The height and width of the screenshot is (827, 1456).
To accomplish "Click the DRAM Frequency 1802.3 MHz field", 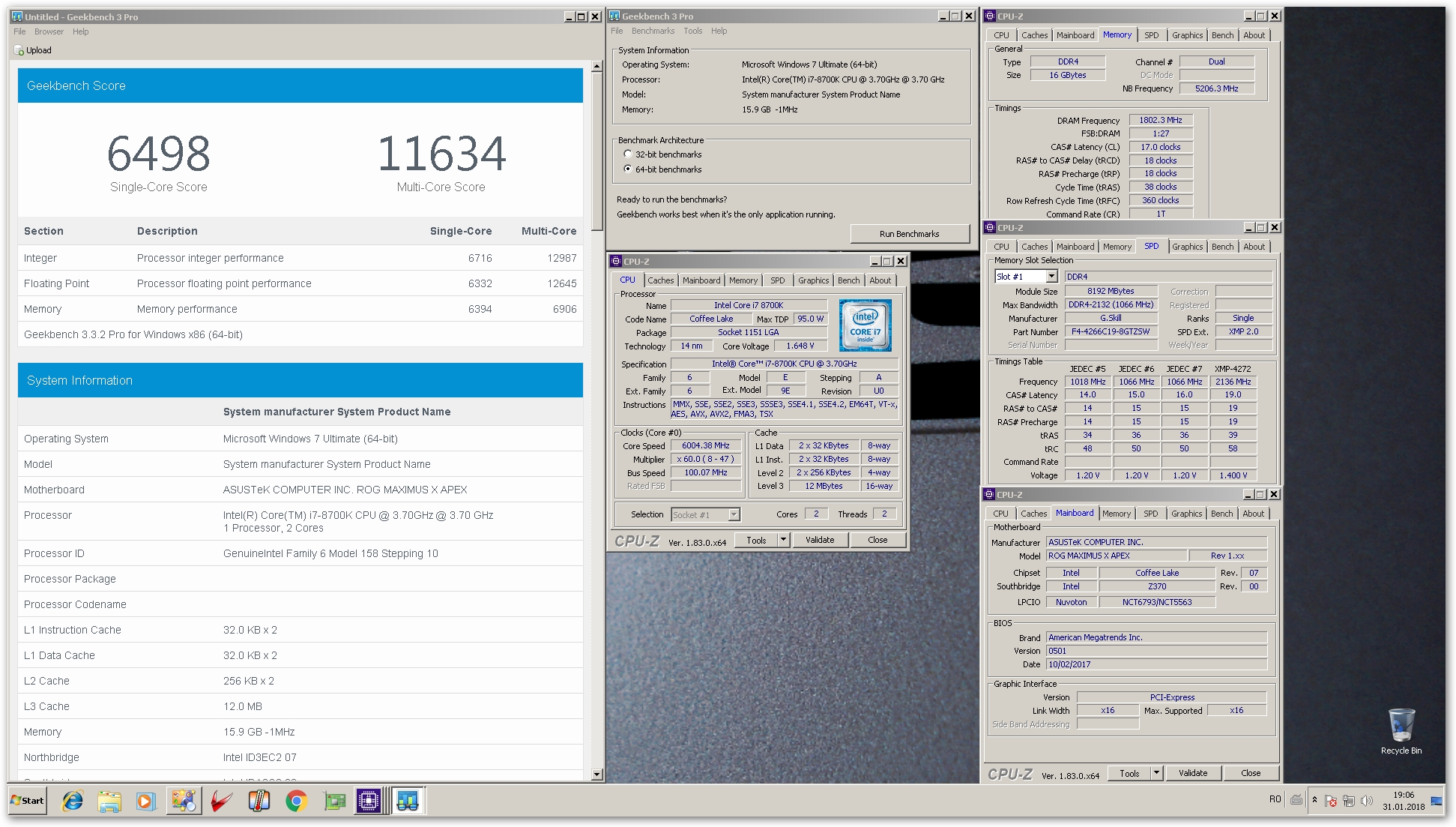I will (x=1160, y=120).
